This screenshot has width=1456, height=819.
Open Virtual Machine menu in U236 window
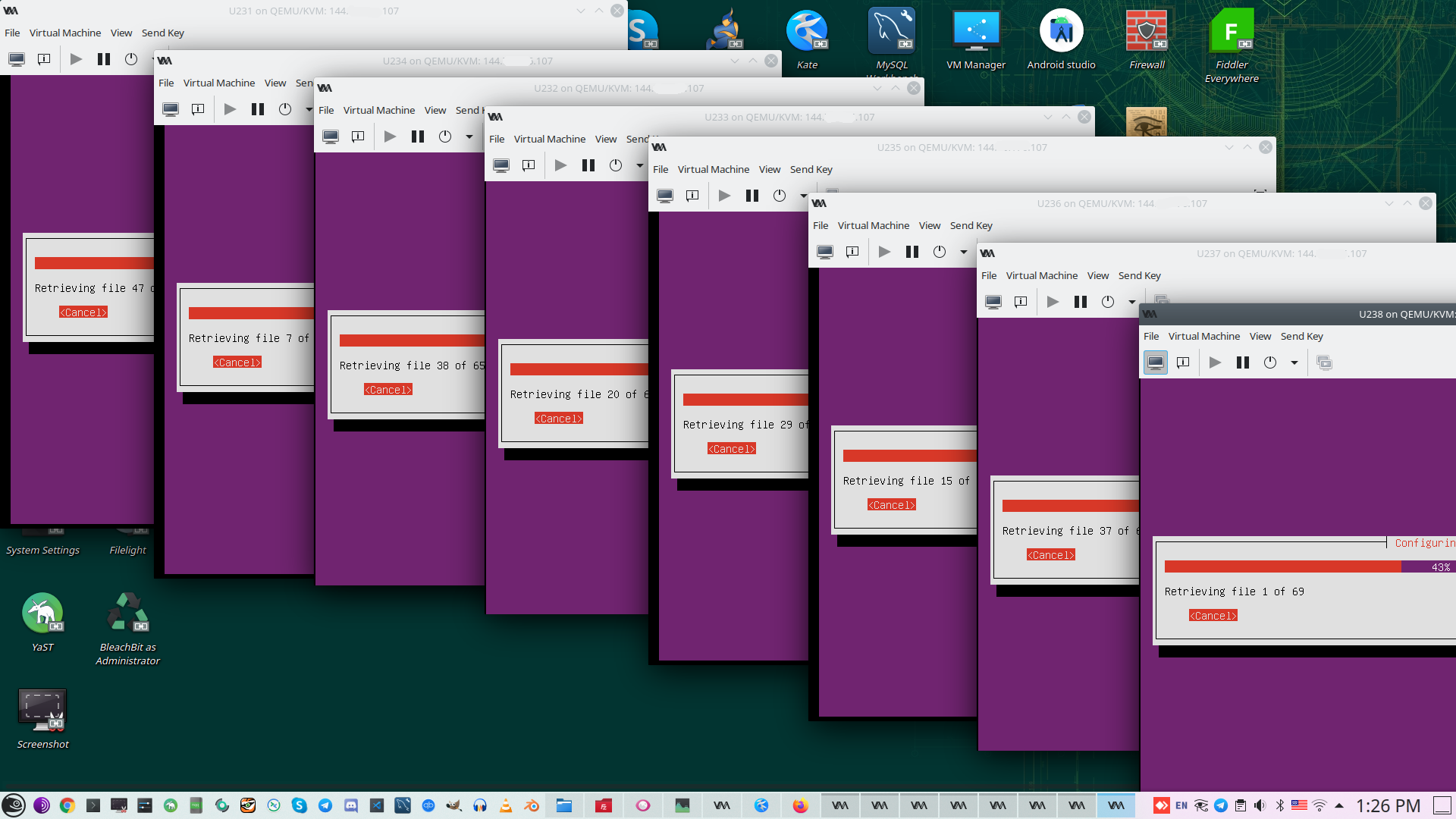point(873,226)
